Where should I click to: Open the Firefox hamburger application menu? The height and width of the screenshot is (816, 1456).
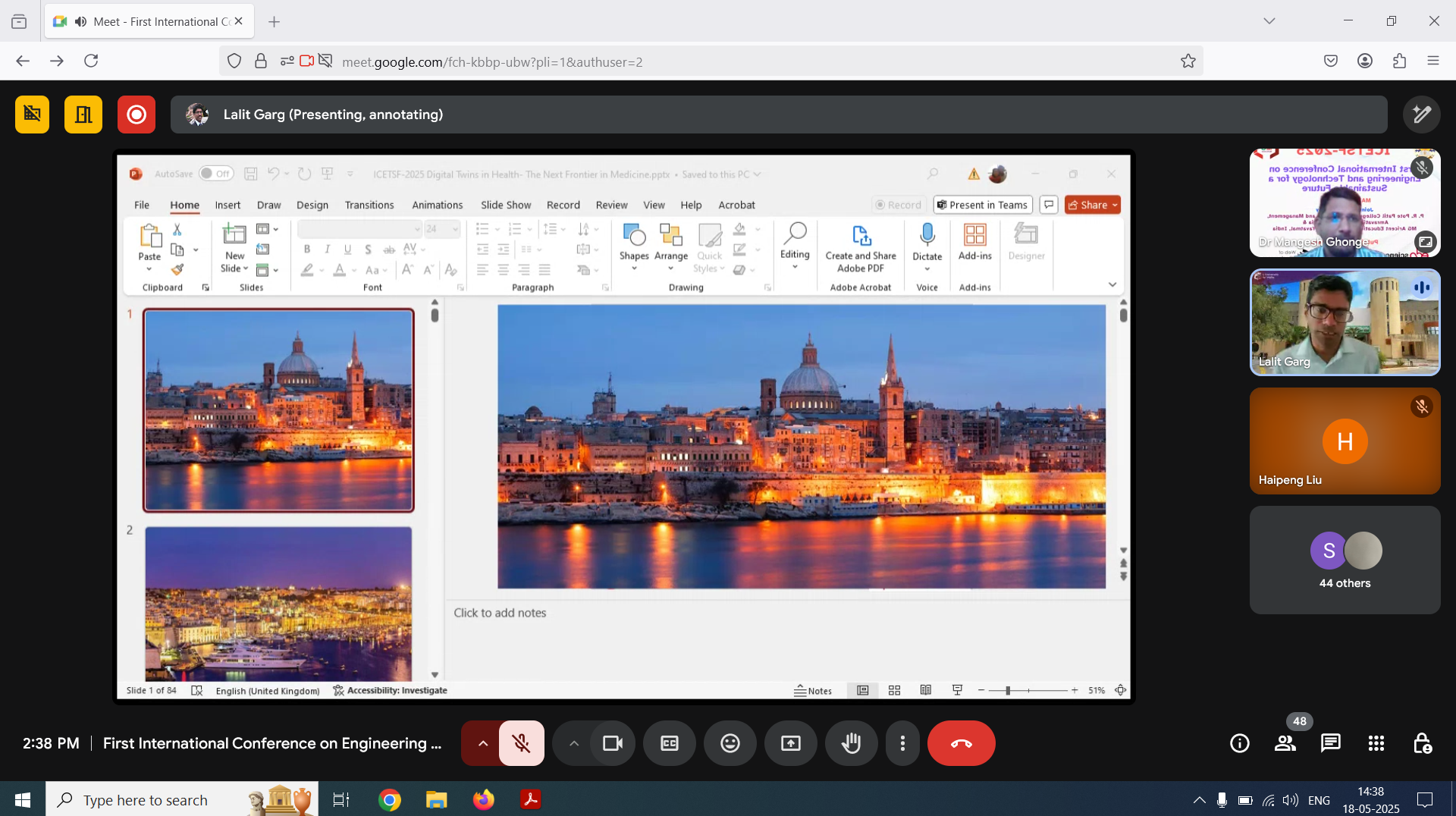[x=1432, y=61]
